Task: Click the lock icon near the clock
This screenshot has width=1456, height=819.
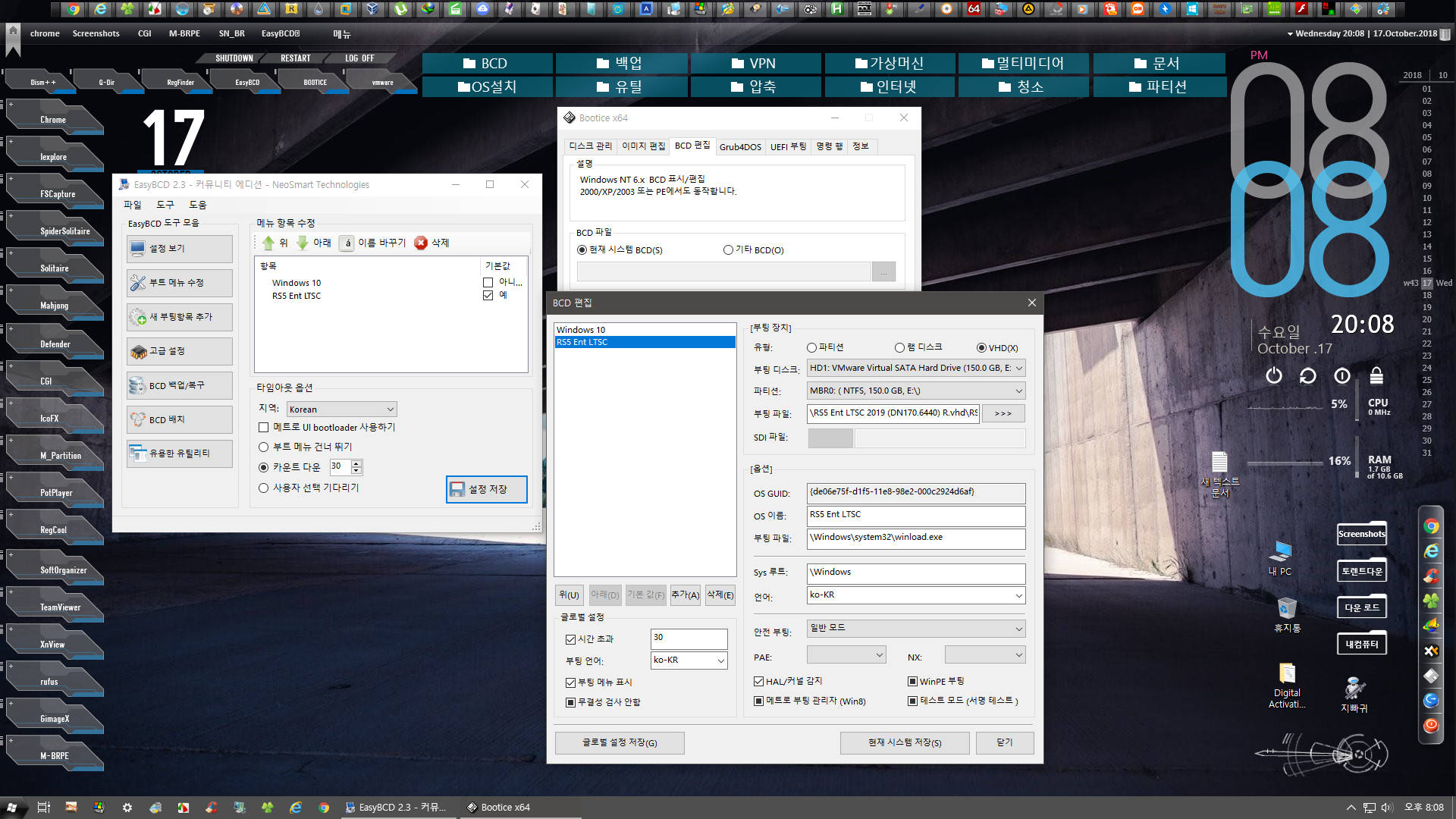Action: point(1376,375)
